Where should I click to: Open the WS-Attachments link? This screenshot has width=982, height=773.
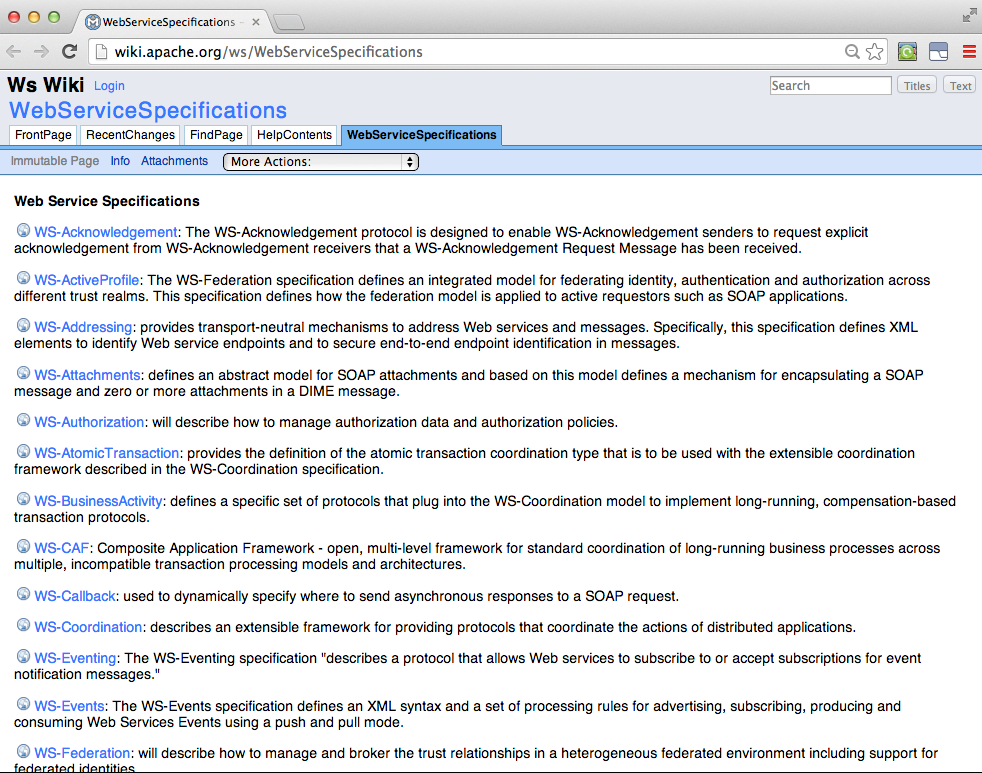[x=88, y=375]
